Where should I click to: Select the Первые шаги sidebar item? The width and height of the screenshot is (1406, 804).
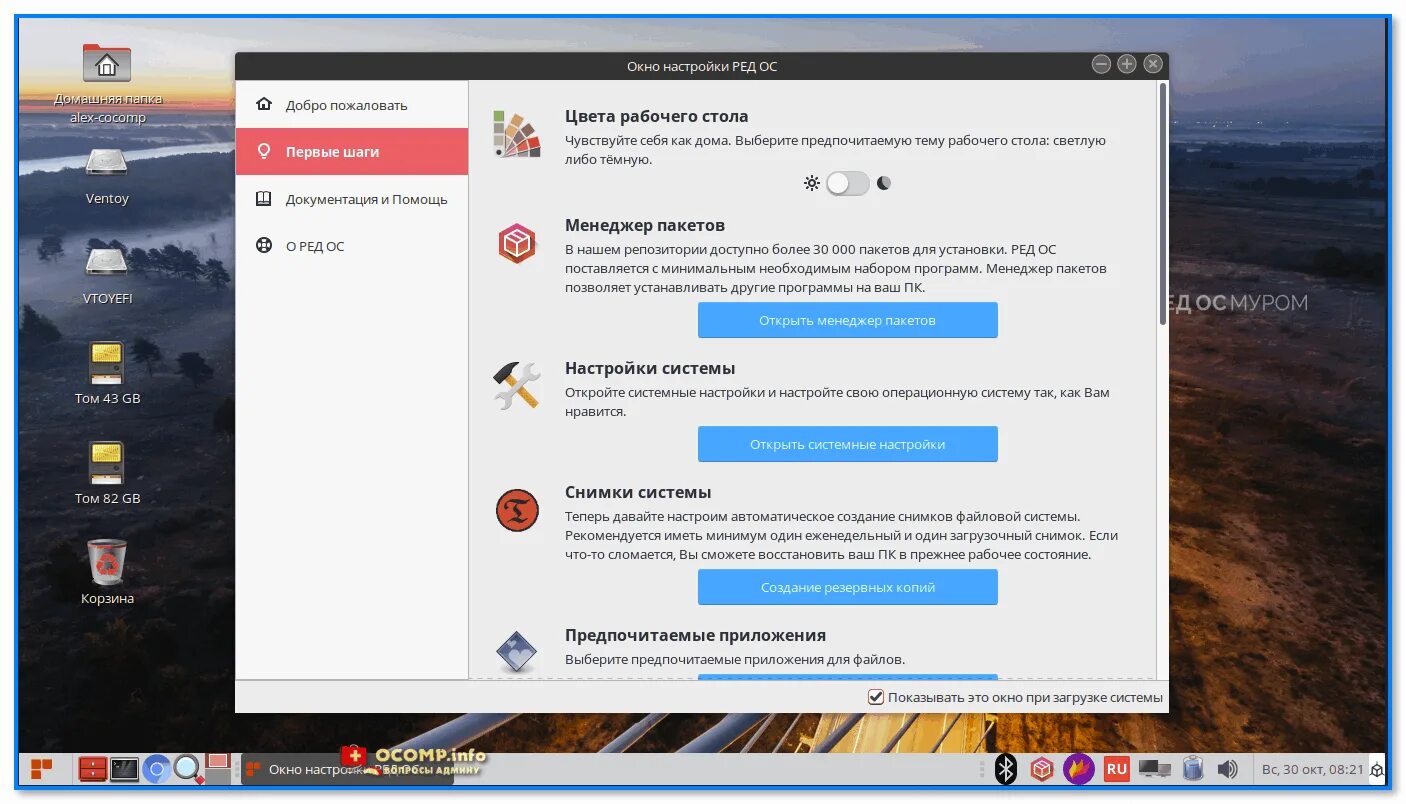click(x=352, y=152)
